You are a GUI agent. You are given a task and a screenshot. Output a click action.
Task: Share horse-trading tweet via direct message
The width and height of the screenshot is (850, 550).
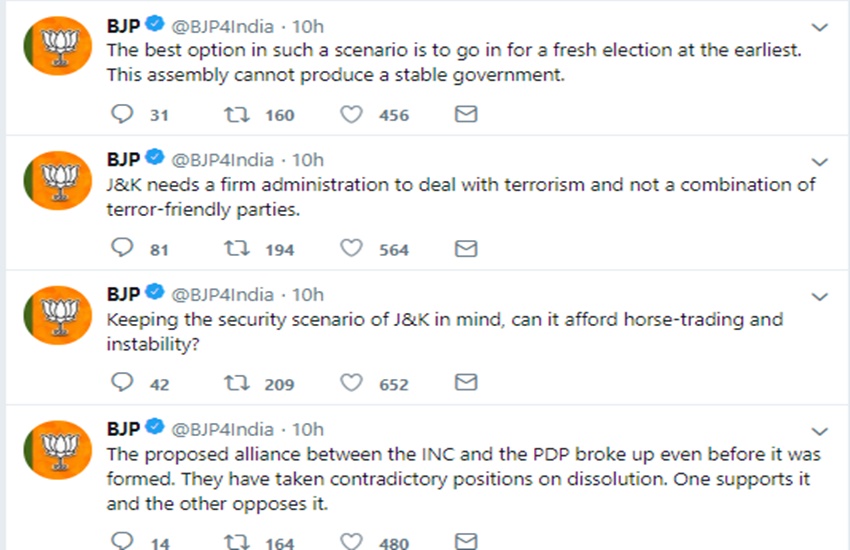[x=465, y=383]
